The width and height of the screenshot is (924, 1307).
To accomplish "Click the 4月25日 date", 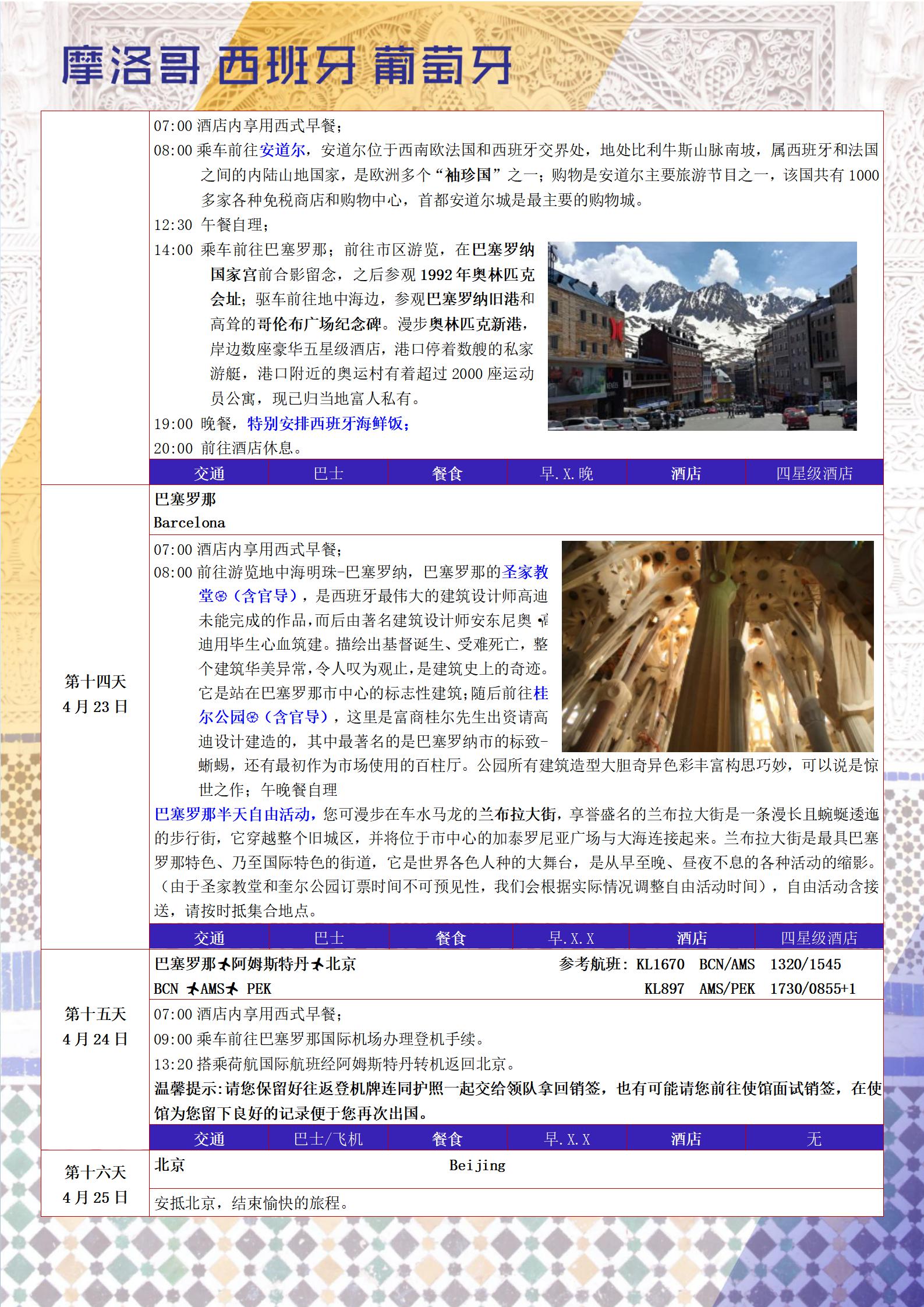I will (95, 1197).
